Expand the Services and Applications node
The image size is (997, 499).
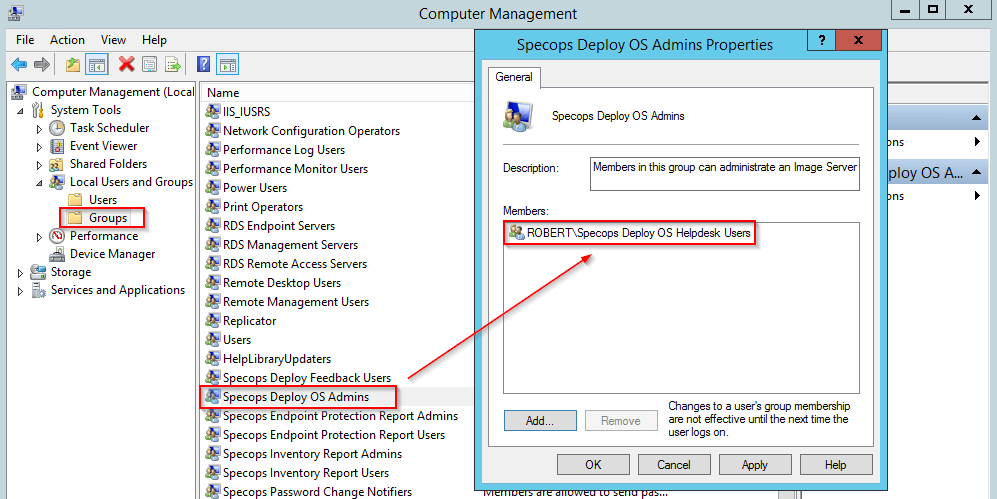(x=20, y=291)
